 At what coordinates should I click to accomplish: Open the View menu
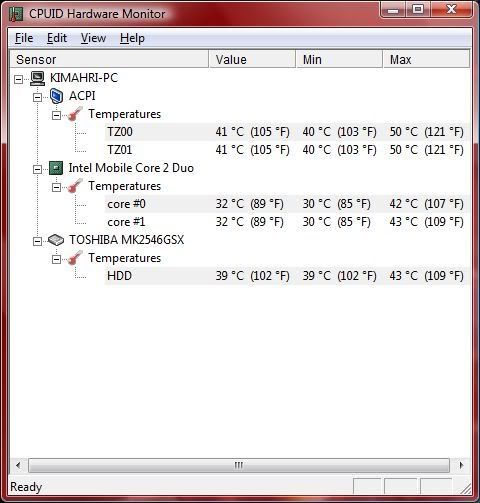pos(93,38)
